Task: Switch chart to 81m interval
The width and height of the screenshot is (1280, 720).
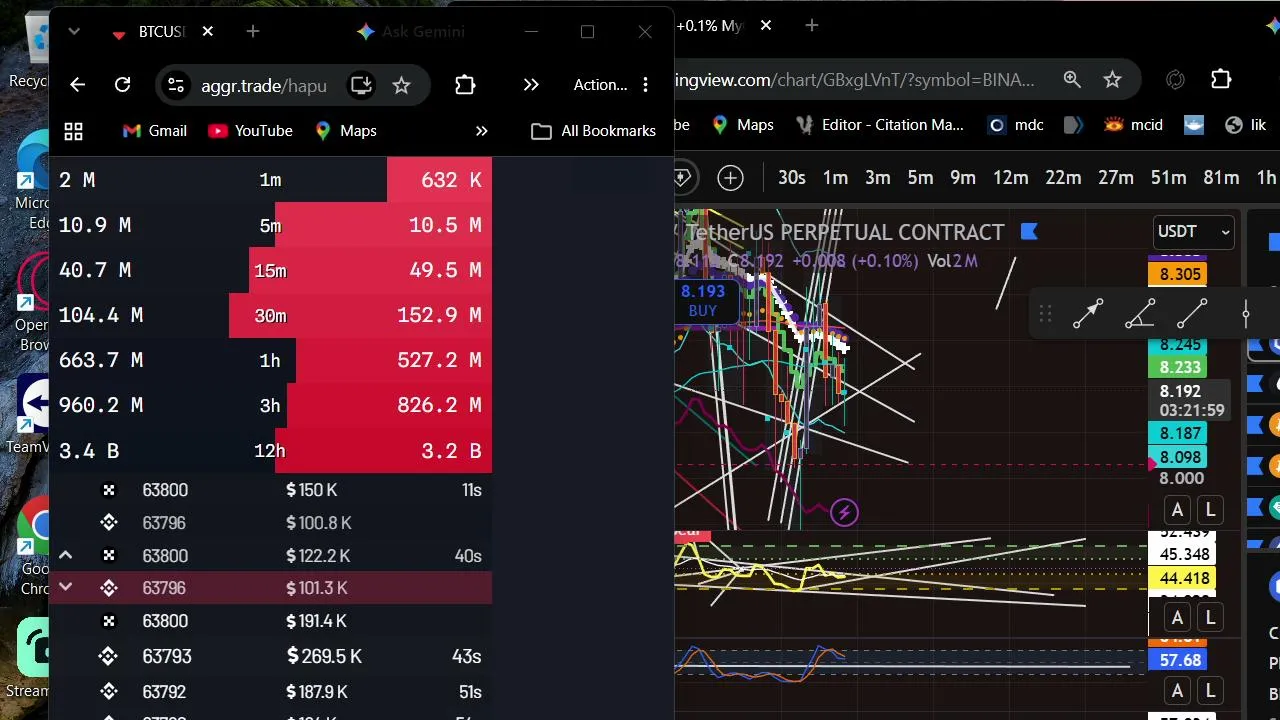Action: click(x=1221, y=178)
